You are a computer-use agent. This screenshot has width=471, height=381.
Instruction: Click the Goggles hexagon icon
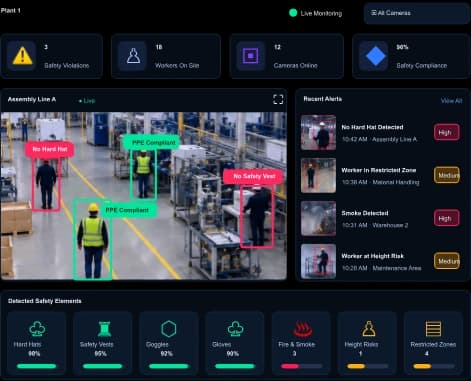(169, 329)
